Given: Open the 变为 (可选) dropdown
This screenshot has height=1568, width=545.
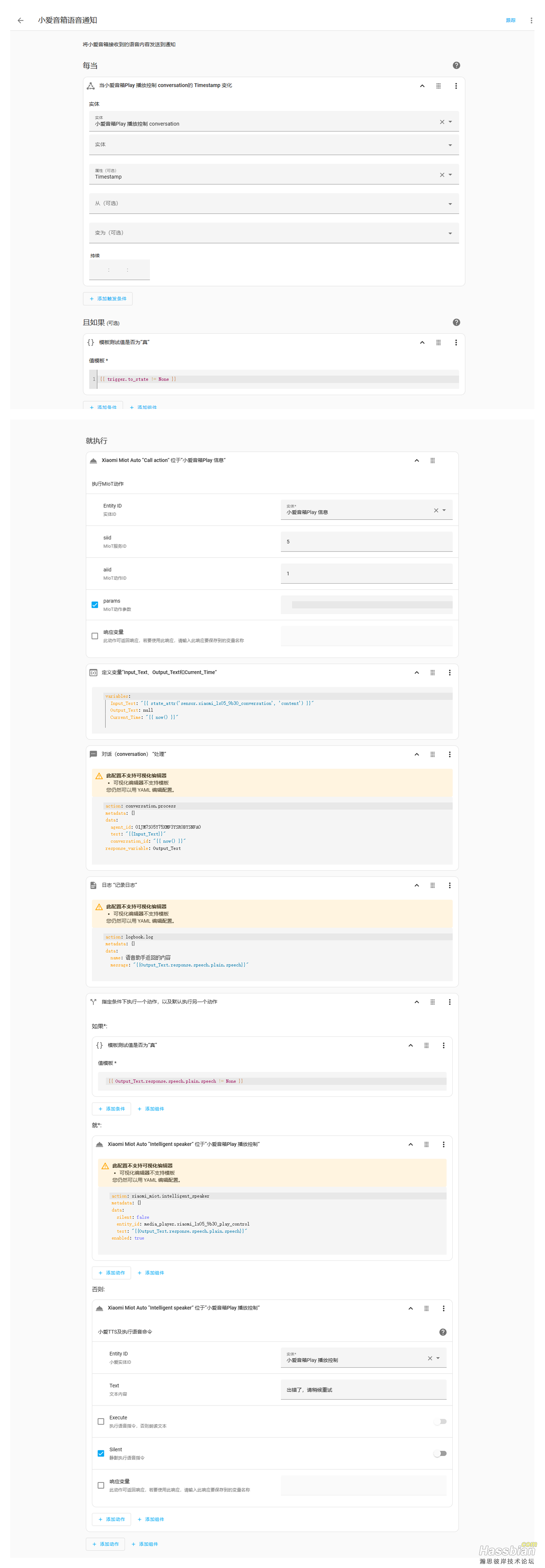Looking at the screenshot, I should coord(274,233).
